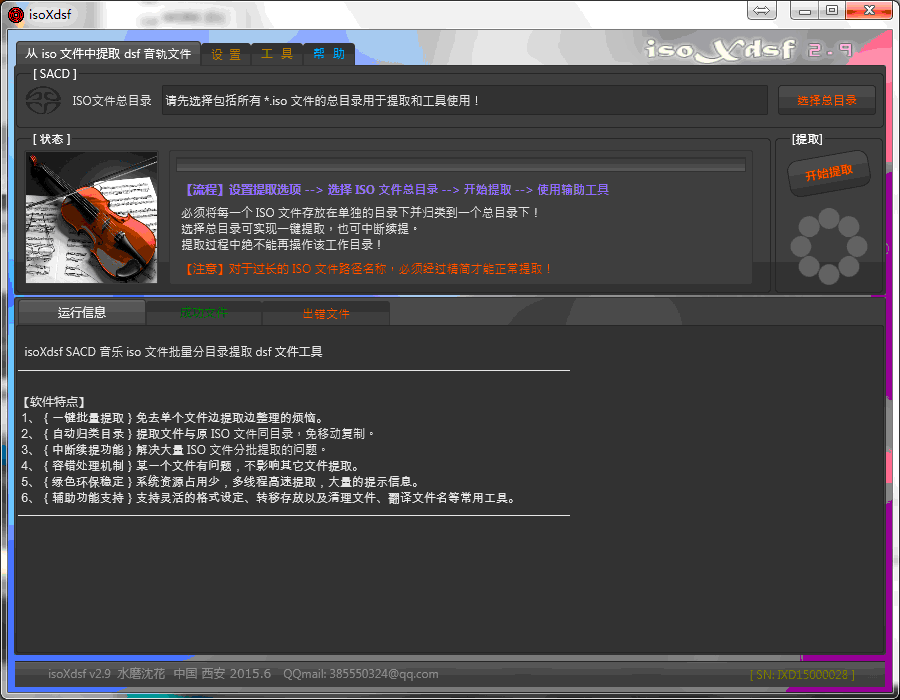Click the isoXdsf app icon in title bar
The height and width of the screenshot is (700, 900).
(x=15, y=12)
